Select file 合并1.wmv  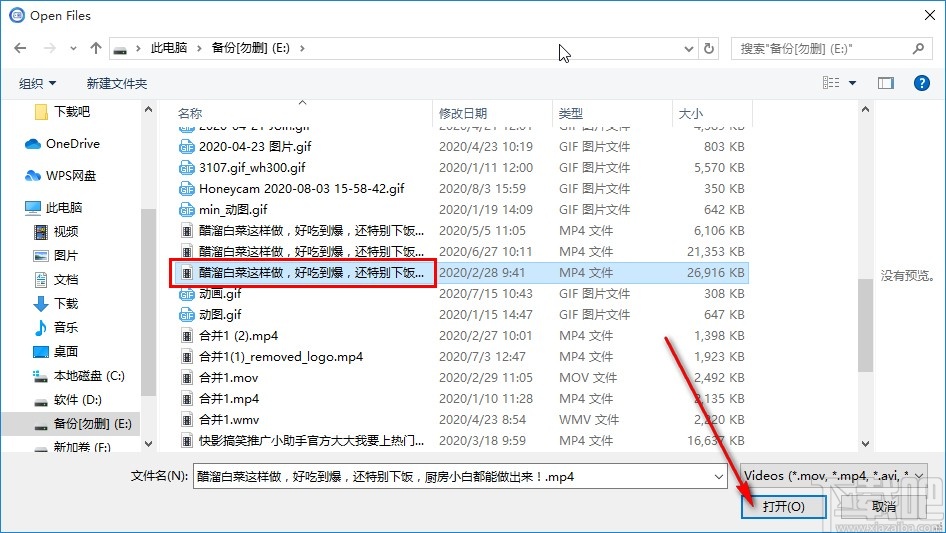click(x=229, y=420)
